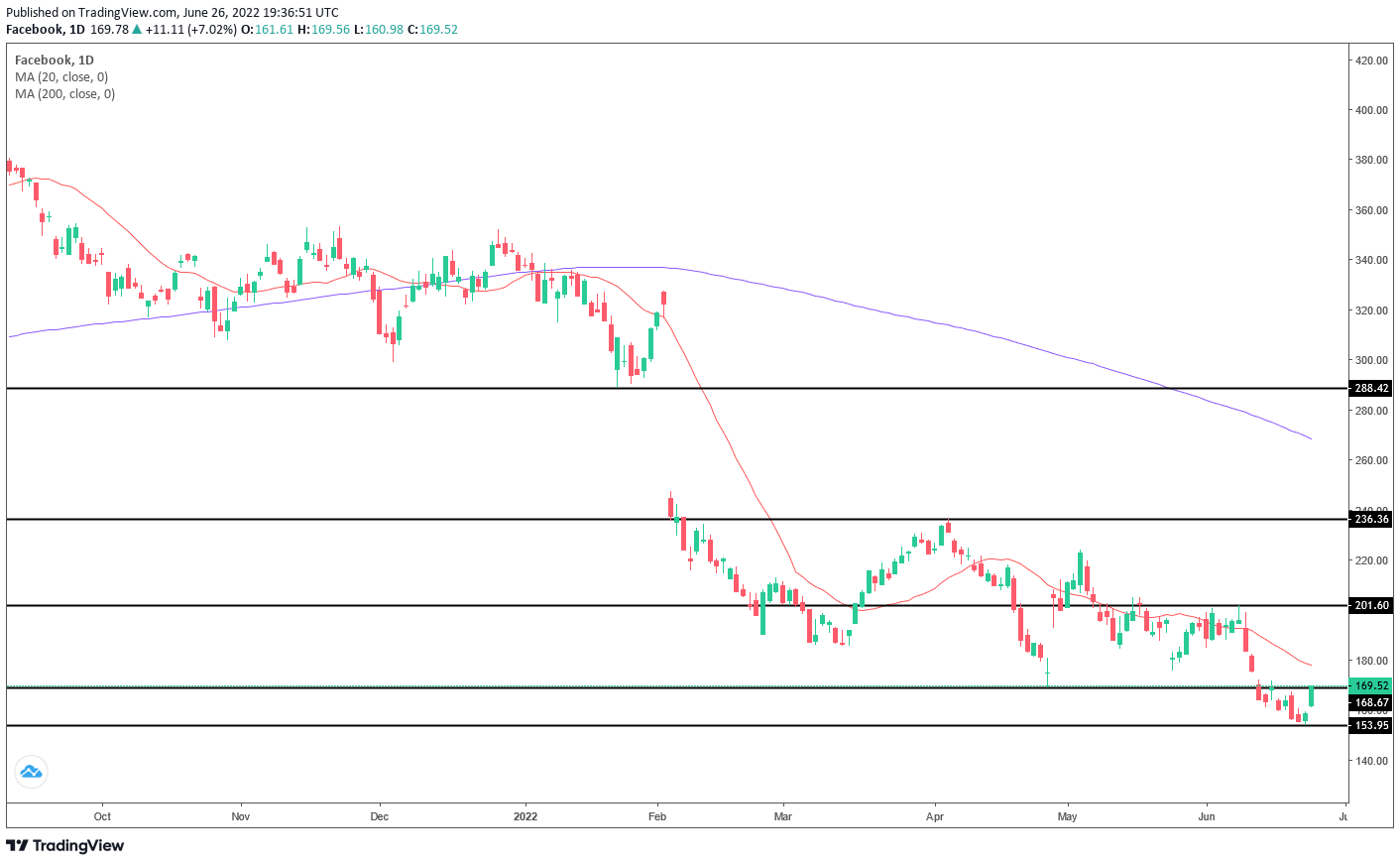Click the 236.36 horizontal line price tag
Viewport: 1400px width, 864px height.
(1372, 519)
